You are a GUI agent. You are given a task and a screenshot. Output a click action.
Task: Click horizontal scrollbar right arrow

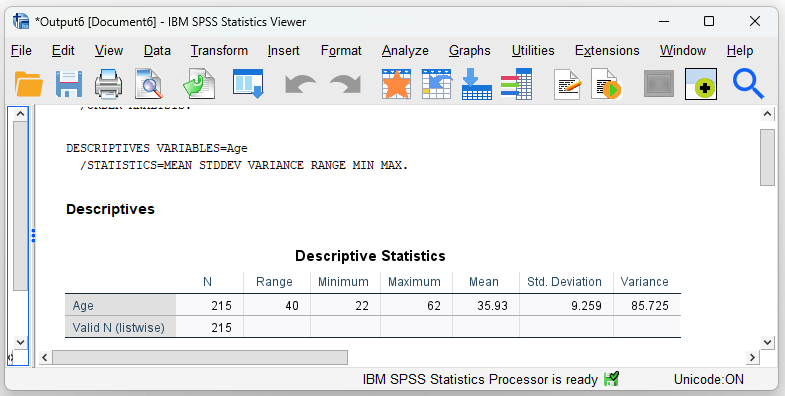pos(752,357)
